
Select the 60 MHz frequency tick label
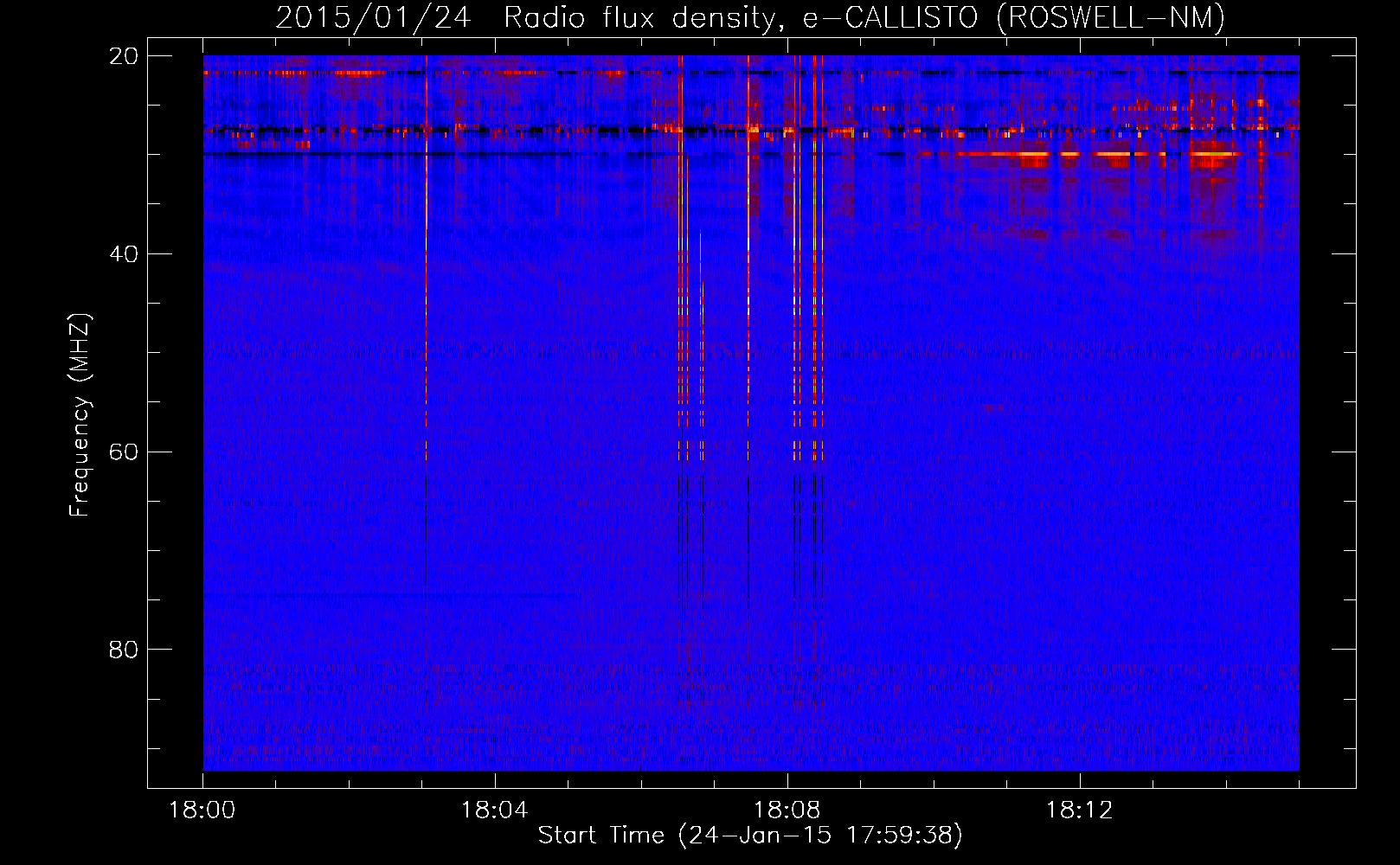(x=124, y=452)
